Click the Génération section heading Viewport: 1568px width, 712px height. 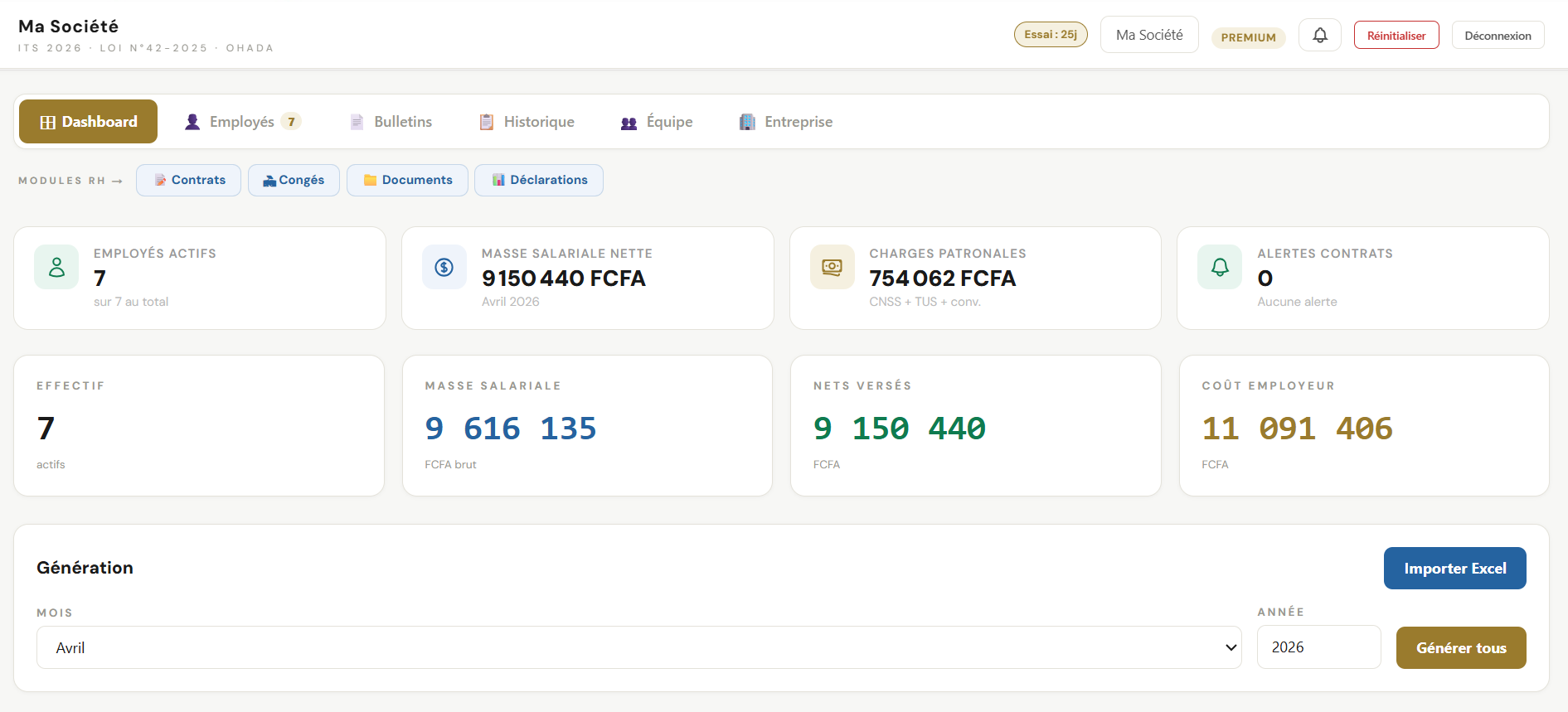point(85,568)
